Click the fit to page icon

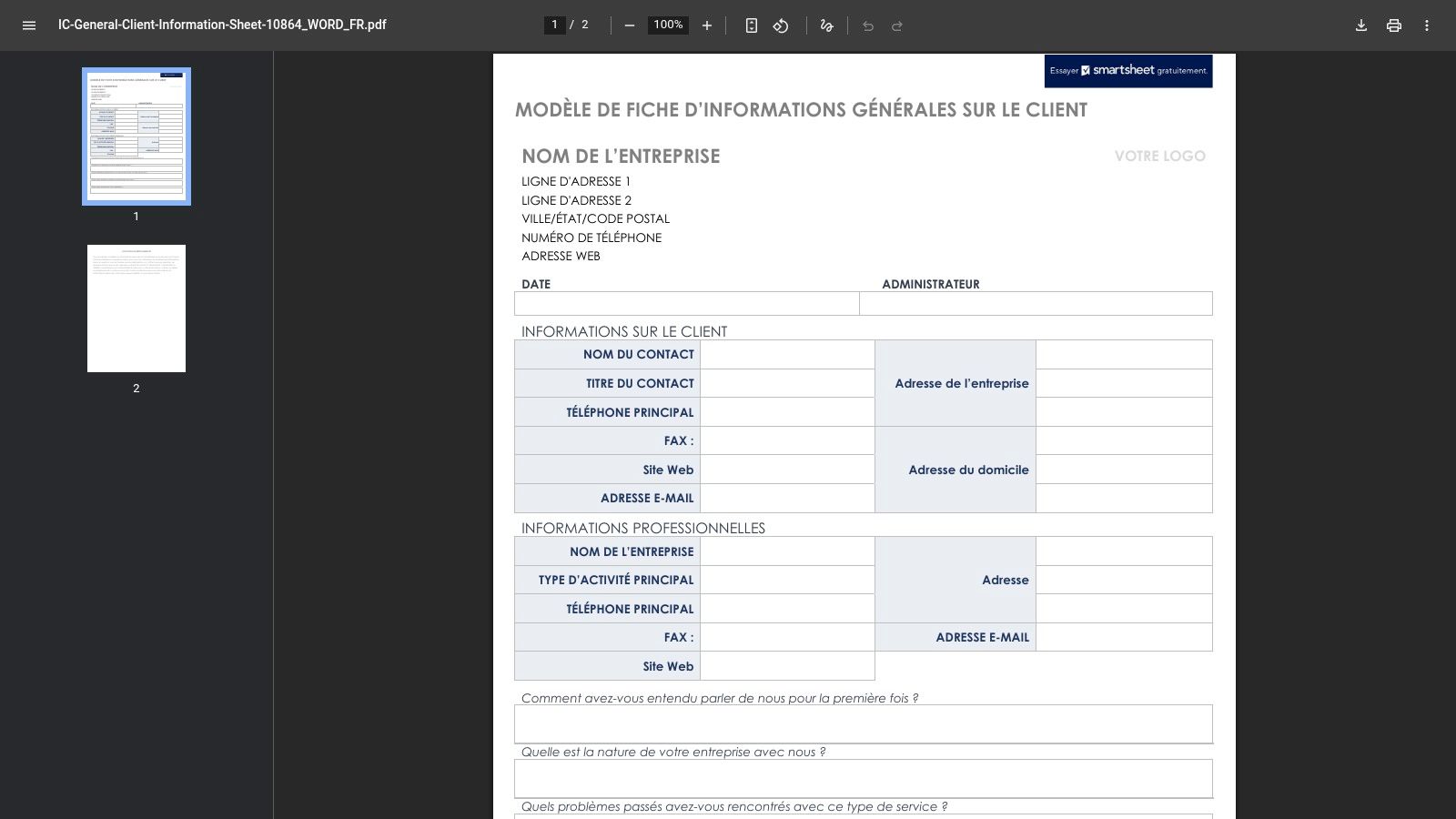[751, 25]
